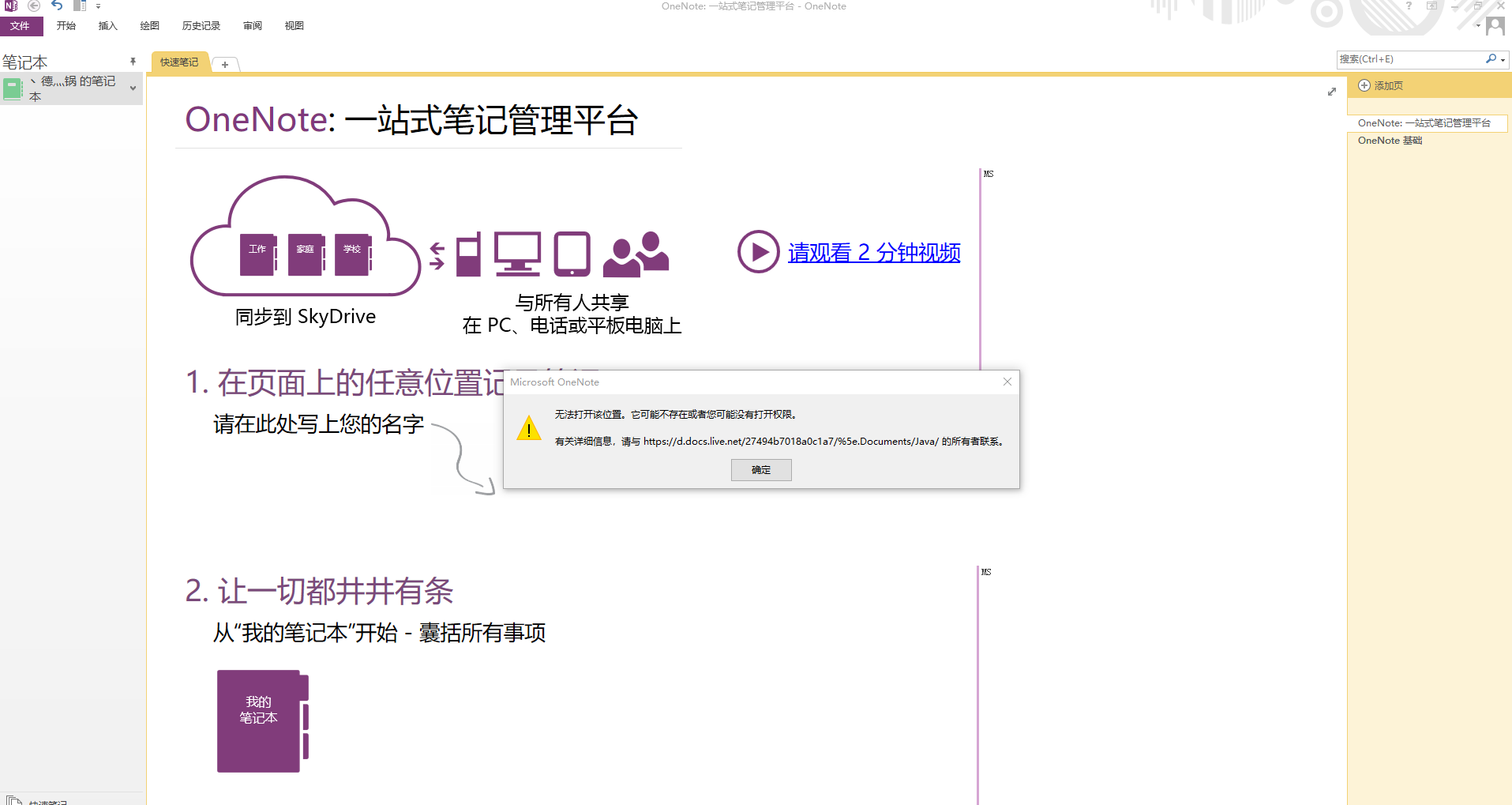Open the Quick Access Toolbar customize dropdown

[x=99, y=6]
